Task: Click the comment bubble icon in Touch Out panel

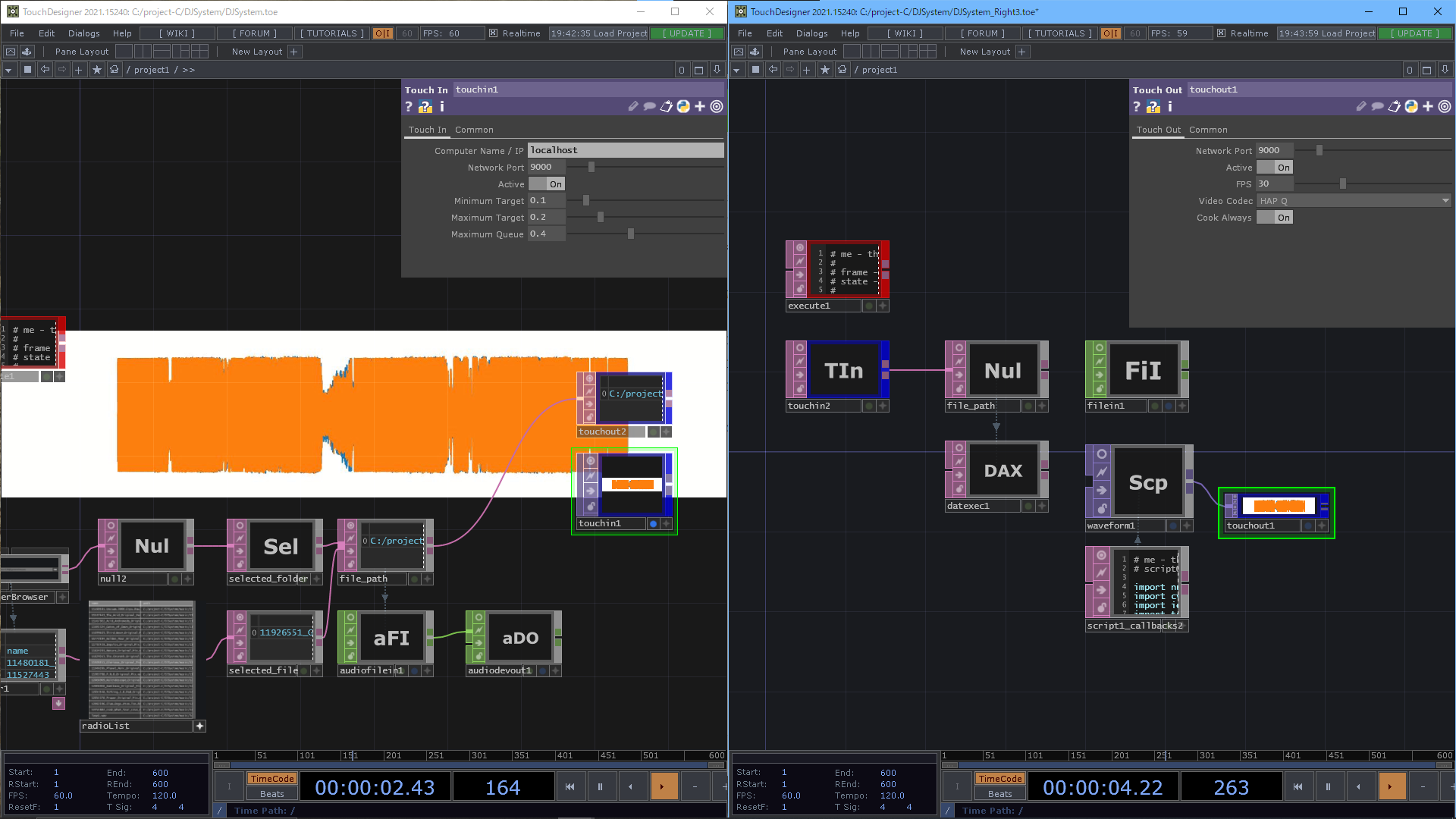Action: 1378,107
